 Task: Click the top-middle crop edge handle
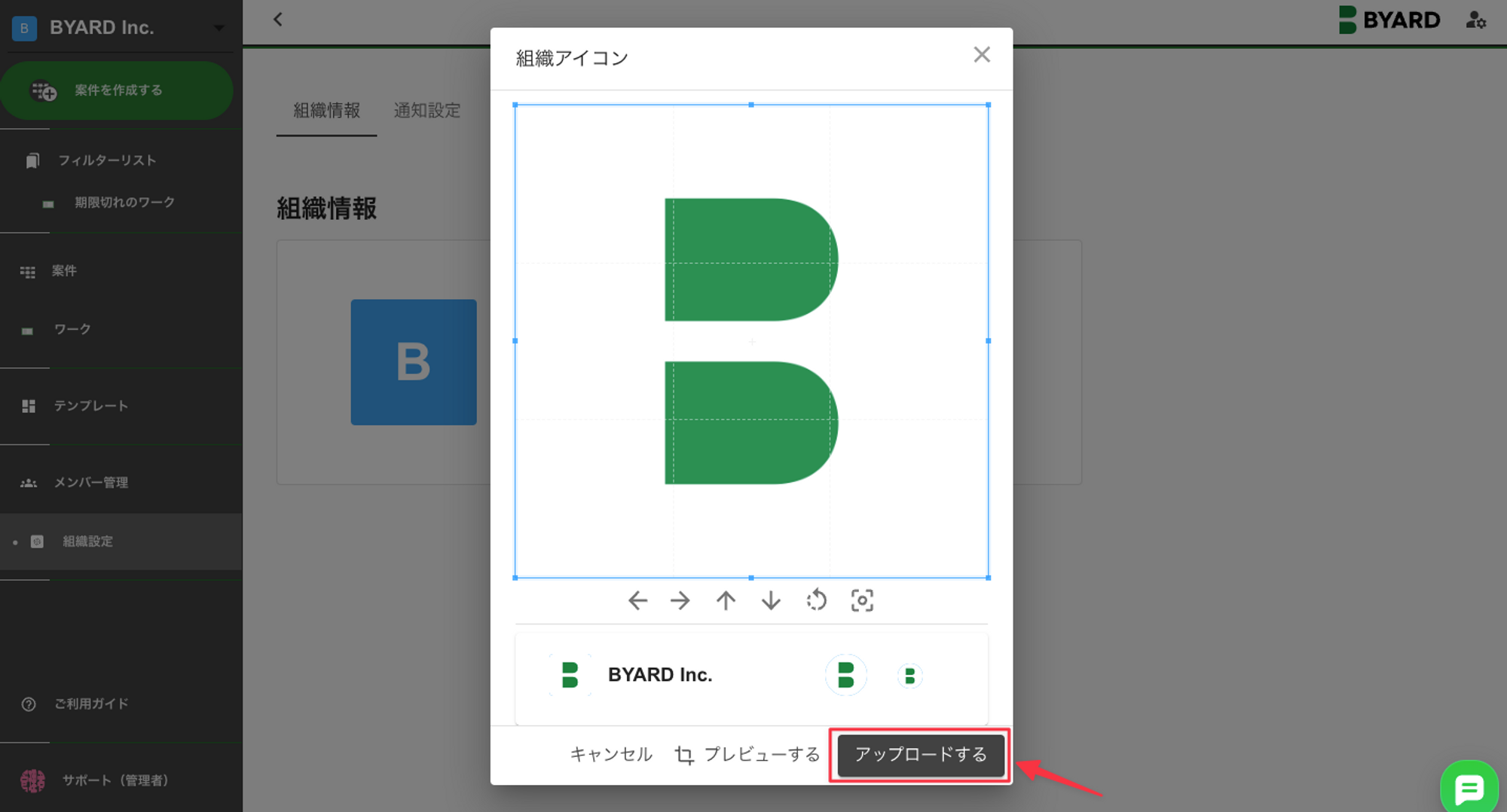(x=751, y=105)
